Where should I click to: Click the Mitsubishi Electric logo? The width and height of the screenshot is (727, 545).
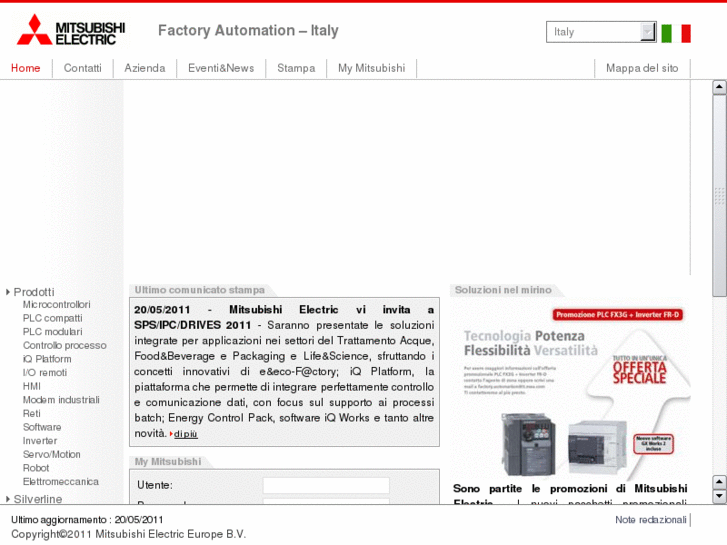[71, 31]
